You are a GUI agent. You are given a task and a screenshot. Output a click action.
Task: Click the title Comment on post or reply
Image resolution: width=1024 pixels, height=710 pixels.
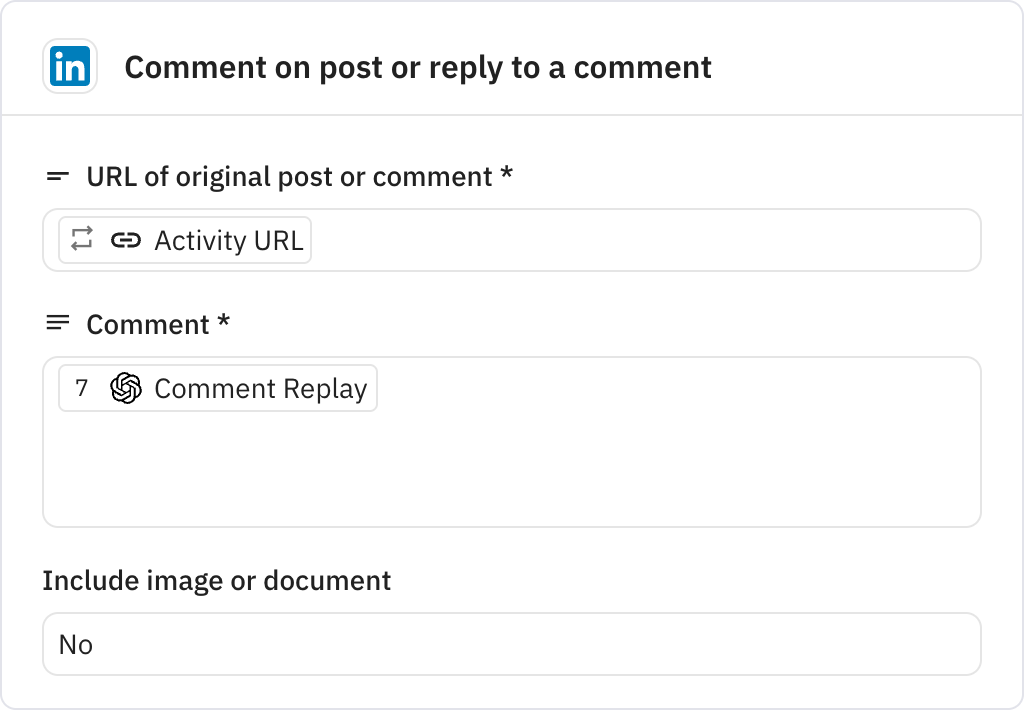[x=417, y=67]
